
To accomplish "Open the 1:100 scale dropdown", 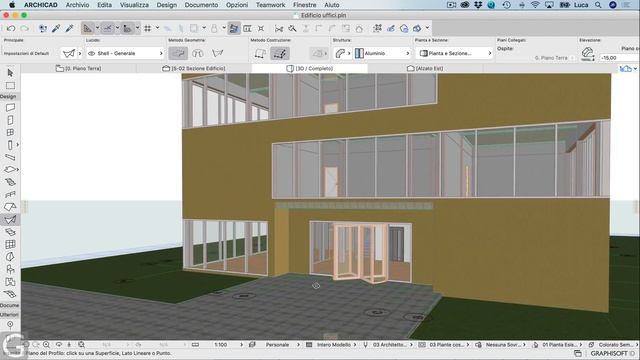I will click(x=227, y=345).
